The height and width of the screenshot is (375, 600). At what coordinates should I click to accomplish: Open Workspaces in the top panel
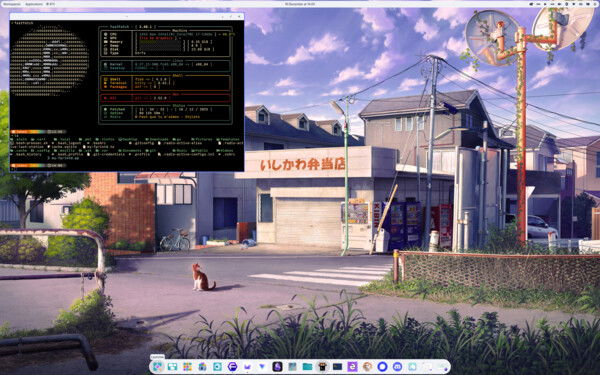pos(11,4)
